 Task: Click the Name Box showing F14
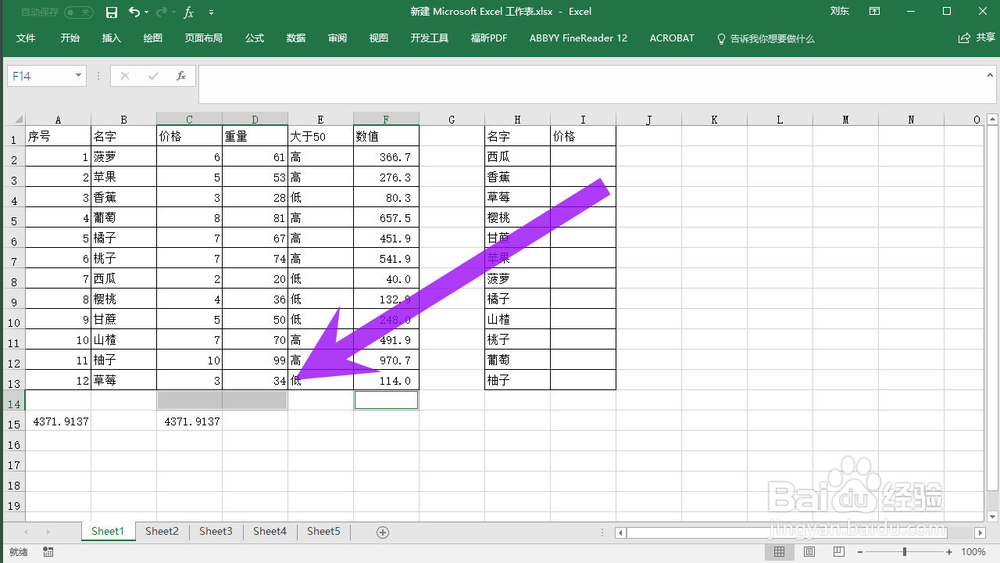tap(41, 76)
